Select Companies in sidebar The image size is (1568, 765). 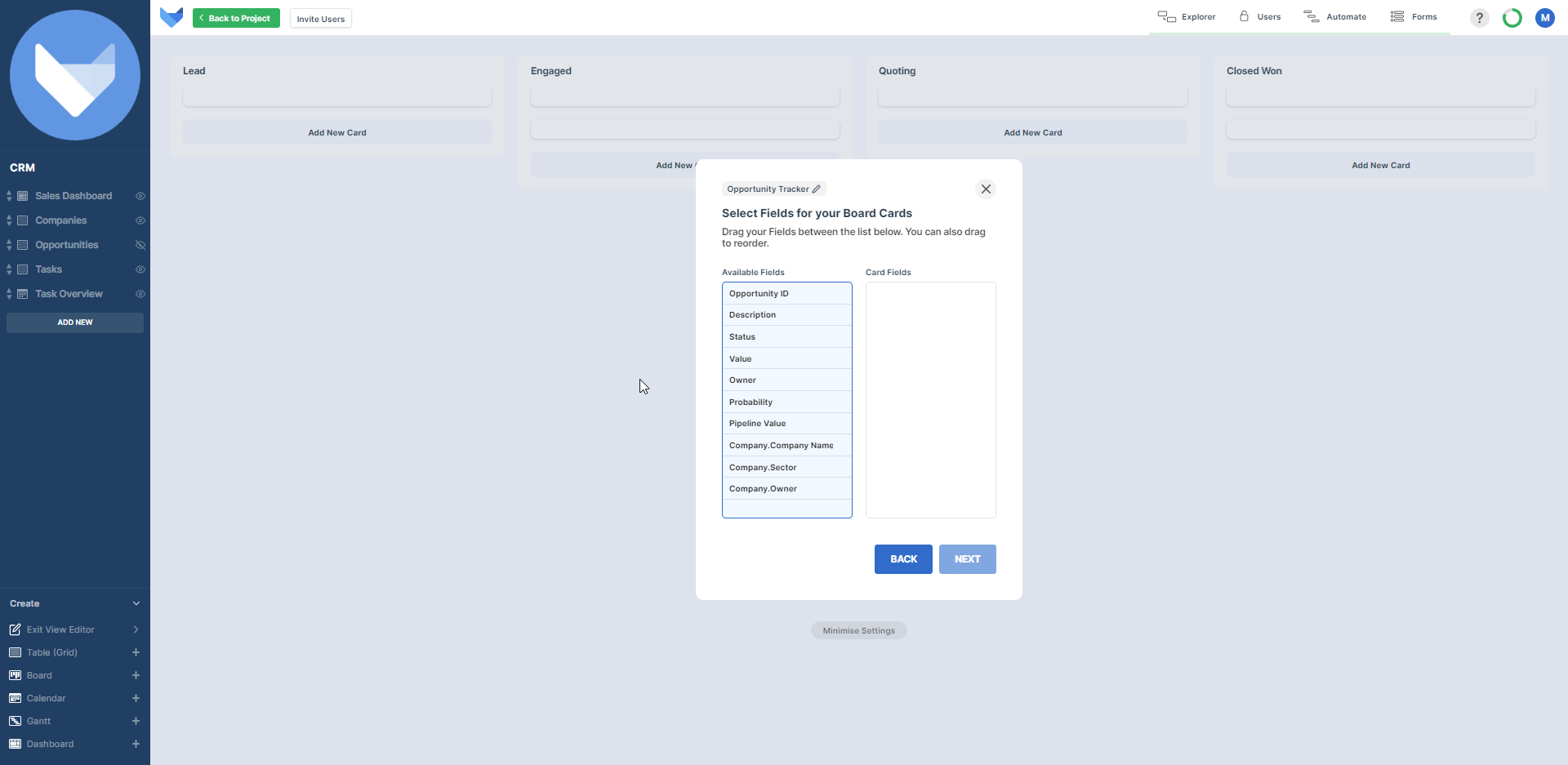point(60,220)
